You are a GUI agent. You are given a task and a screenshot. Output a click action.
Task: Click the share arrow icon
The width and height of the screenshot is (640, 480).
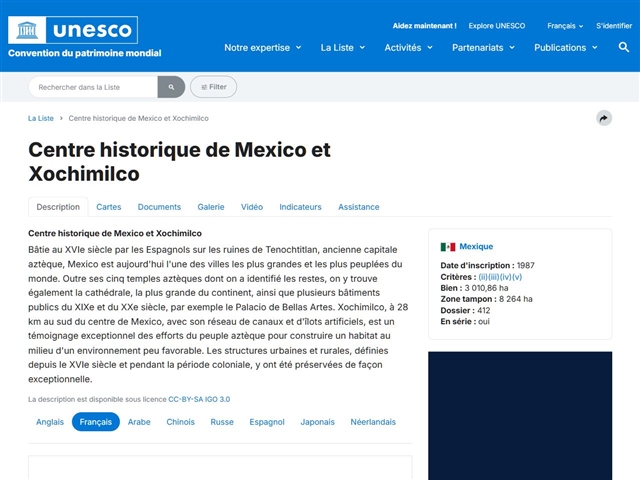(x=604, y=118)
